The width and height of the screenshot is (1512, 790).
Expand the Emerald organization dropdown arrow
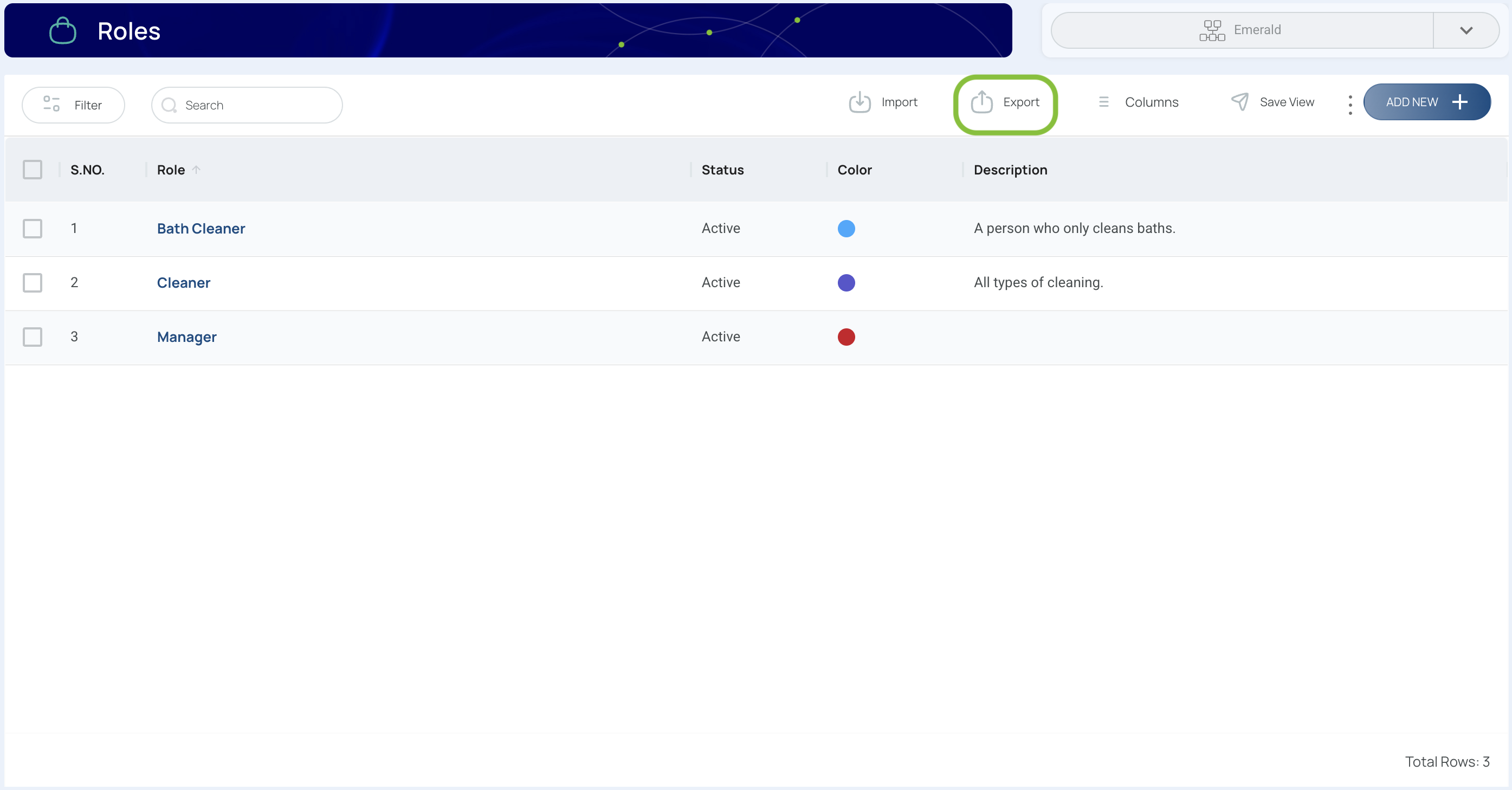tap(1465, 30)
